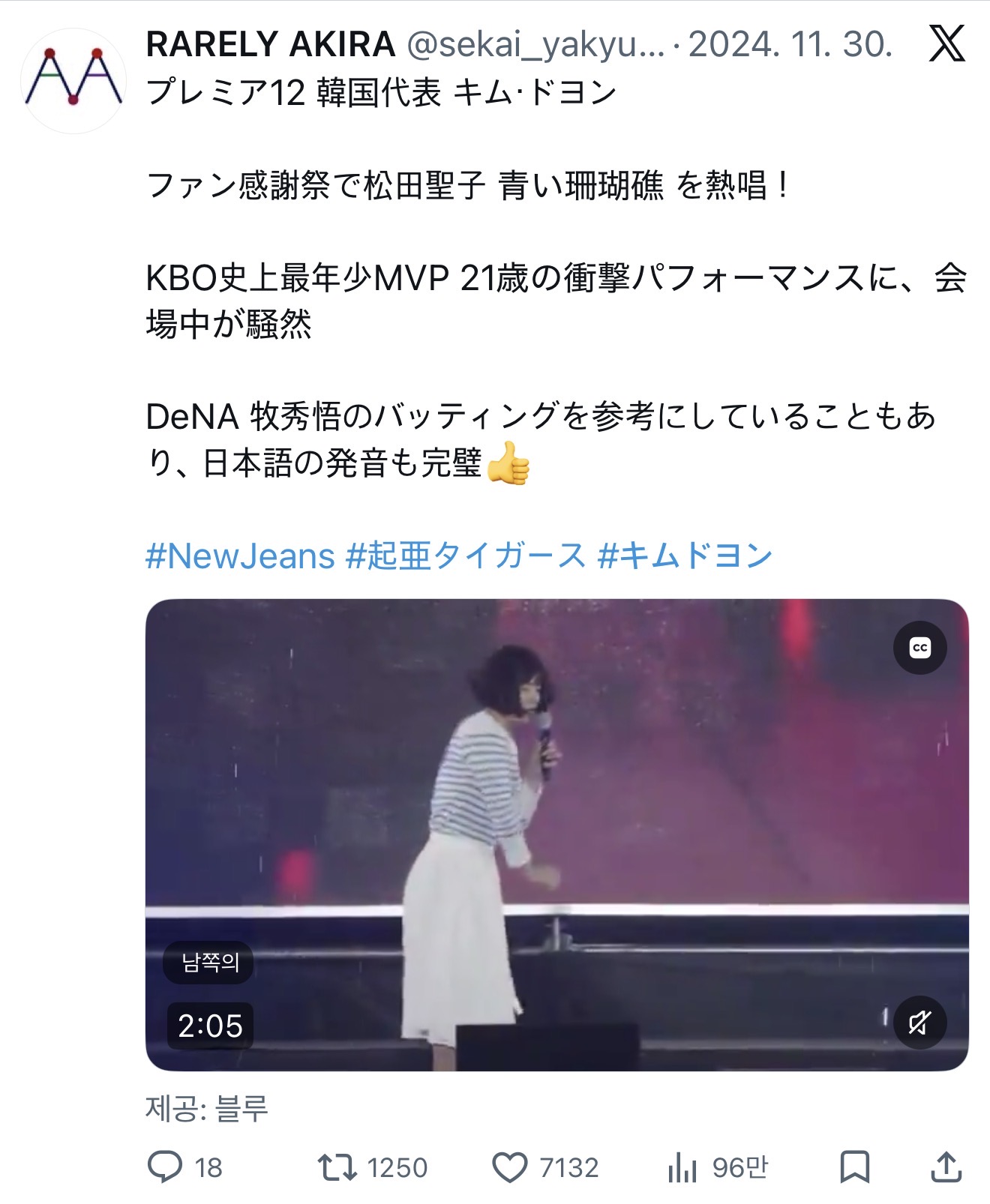Click the 제공: 블루 source label

pyautogui.click(x=207, y=1108)
